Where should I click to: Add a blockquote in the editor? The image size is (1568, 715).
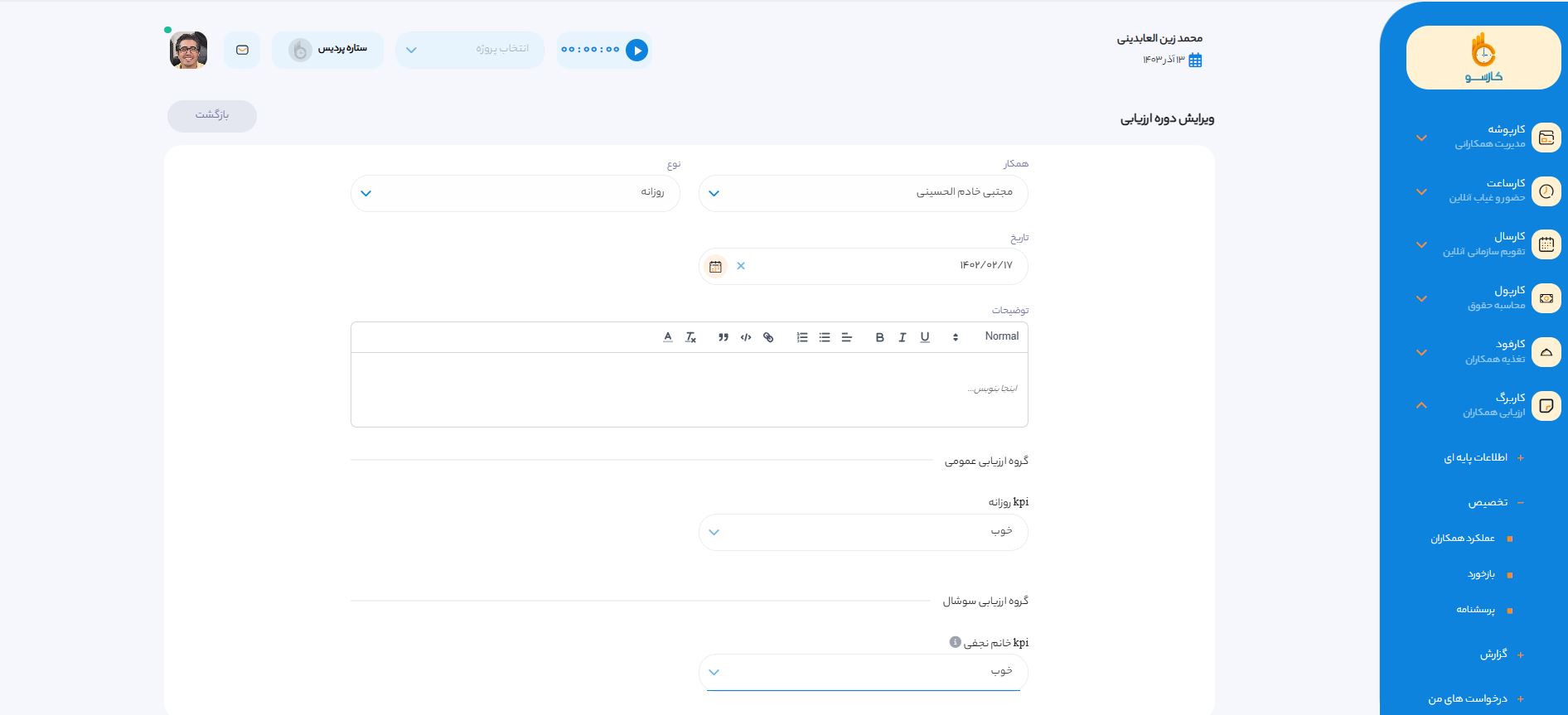724,337
